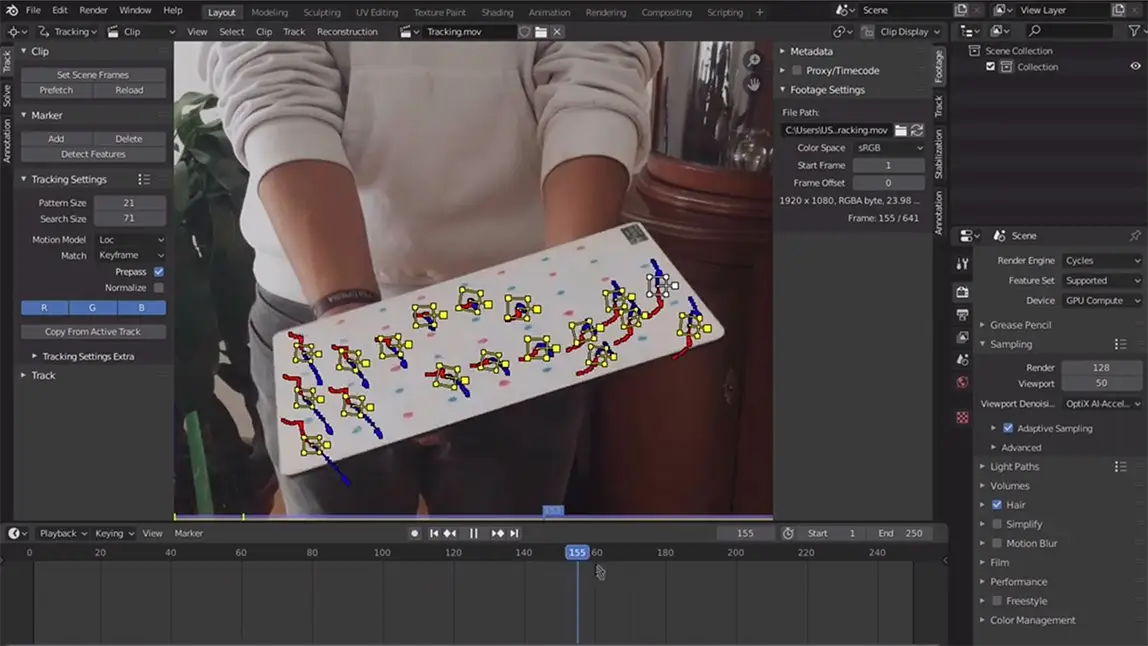Screen dimensions: 1148x646
Task: Click the Detect Features button
Action: click(93, 154)
